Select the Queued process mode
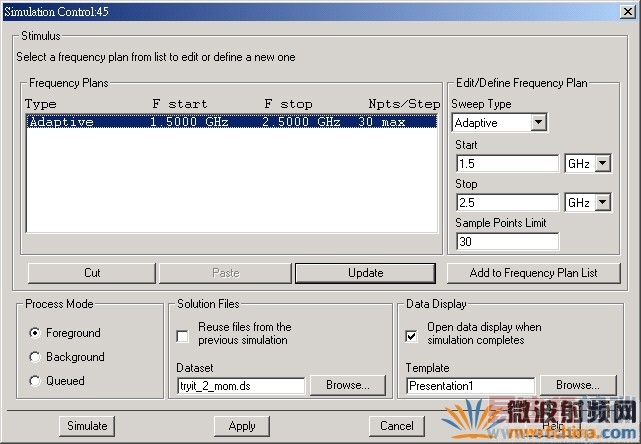641x444 pixels. pyautogui.click(x=35, y=381)
